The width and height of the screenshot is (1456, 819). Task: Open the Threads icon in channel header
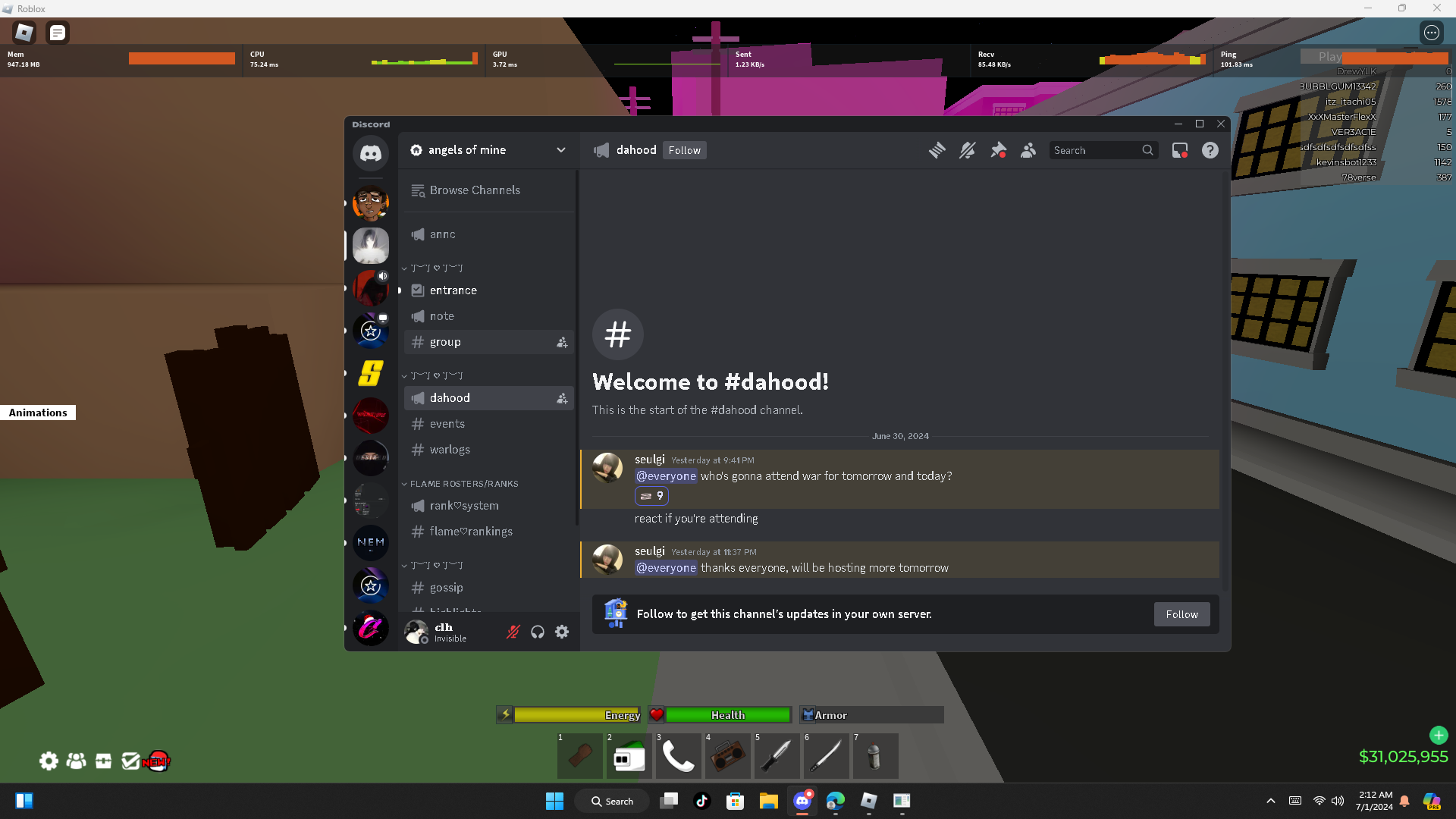point(937,150)
